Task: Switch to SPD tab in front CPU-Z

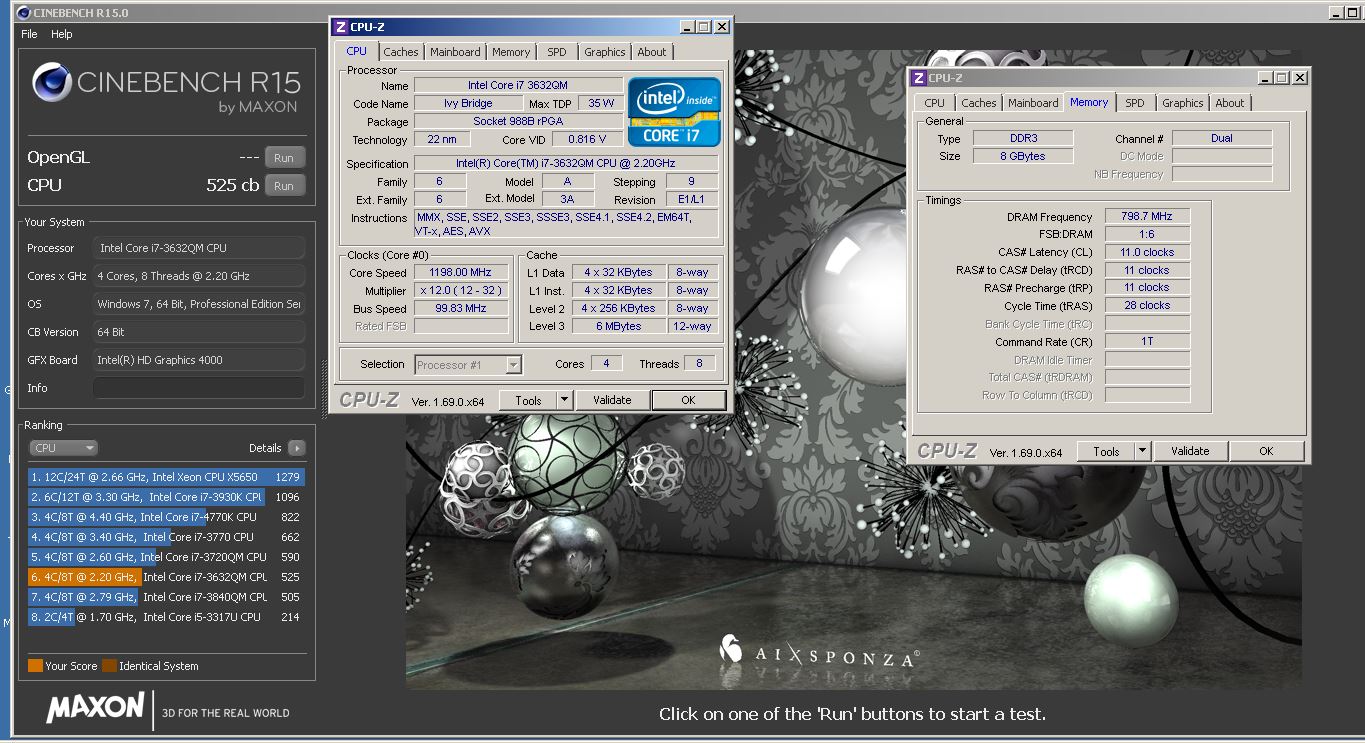Action: [557, 52]
